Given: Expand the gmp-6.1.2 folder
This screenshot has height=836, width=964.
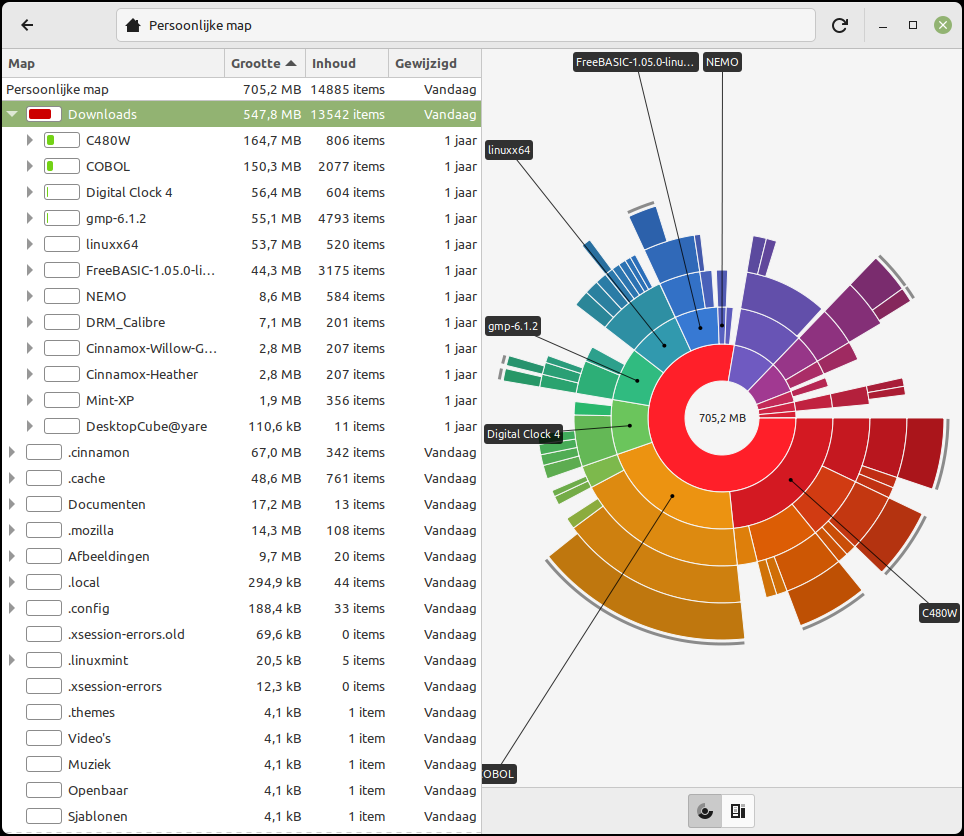Looking at the screenshot, I should click(x=30, y=218).
